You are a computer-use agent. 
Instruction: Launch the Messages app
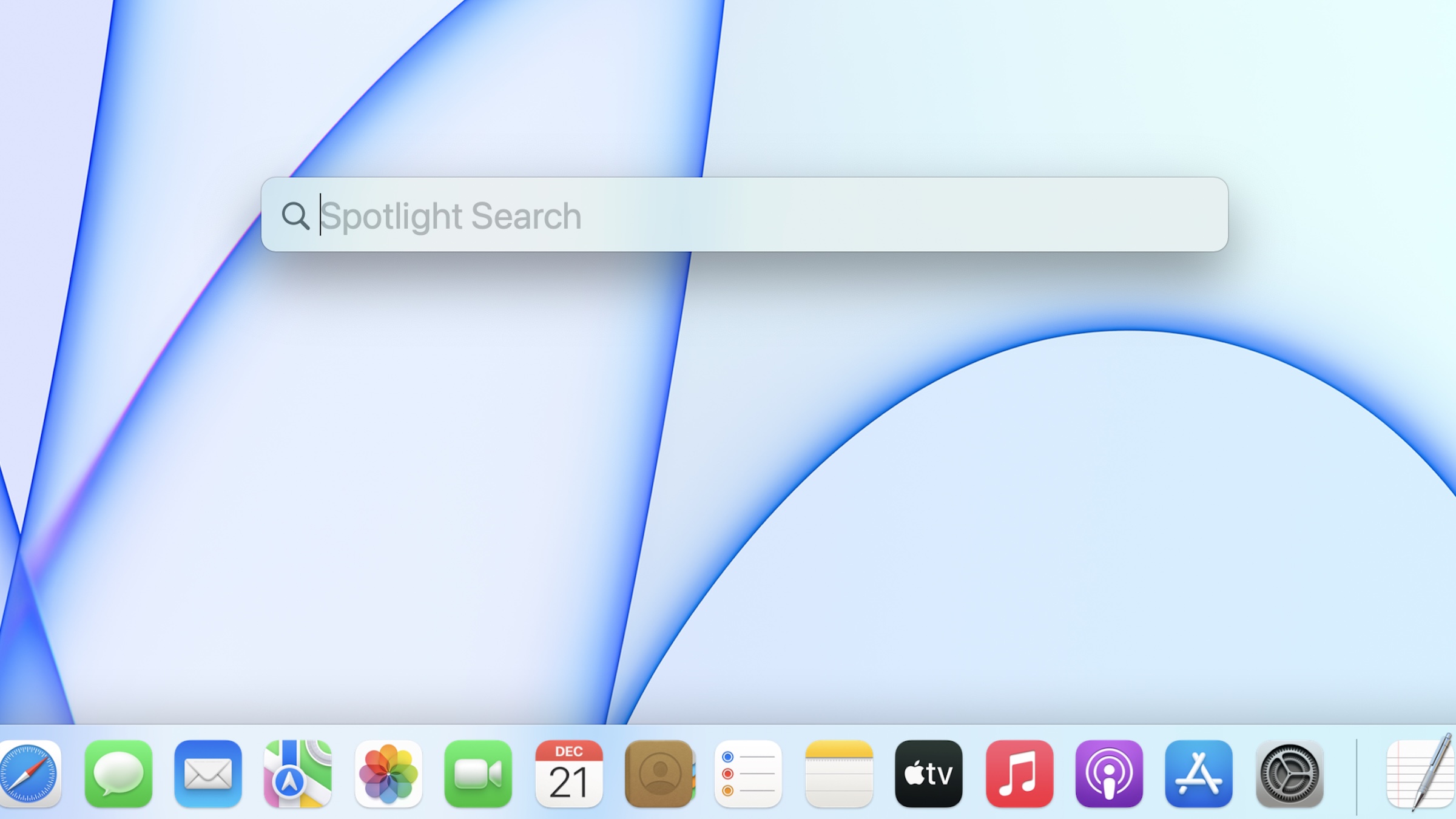[x=118, y=773]
